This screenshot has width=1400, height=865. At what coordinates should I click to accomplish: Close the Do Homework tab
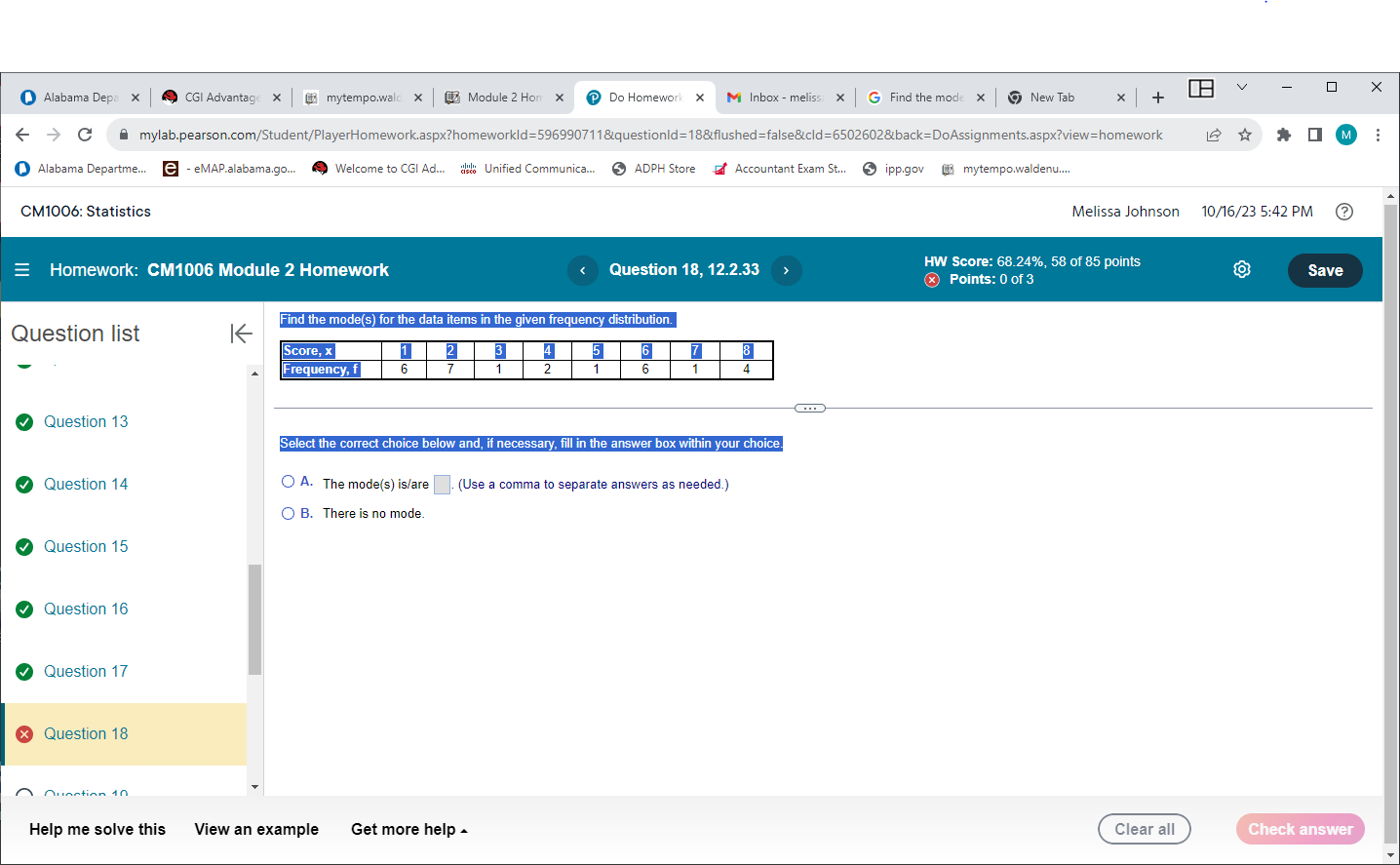[700, 98]
